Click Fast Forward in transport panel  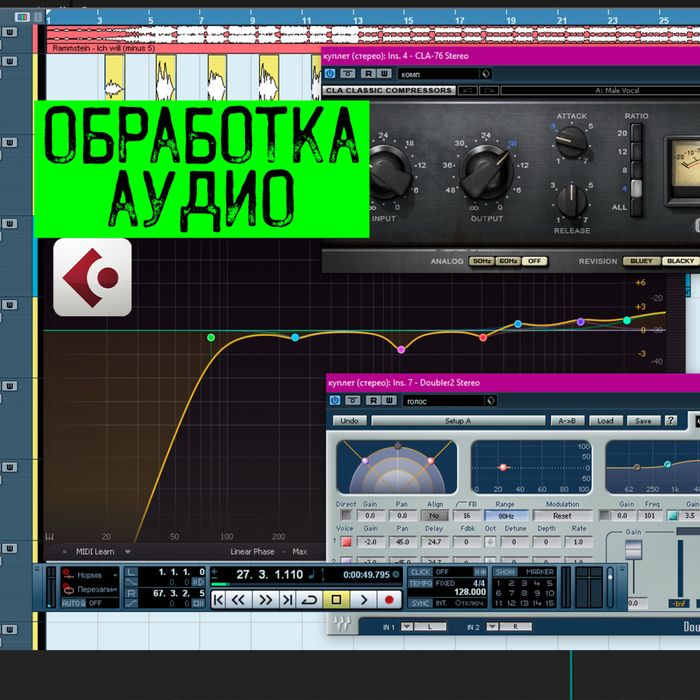(x=266, y=600)
